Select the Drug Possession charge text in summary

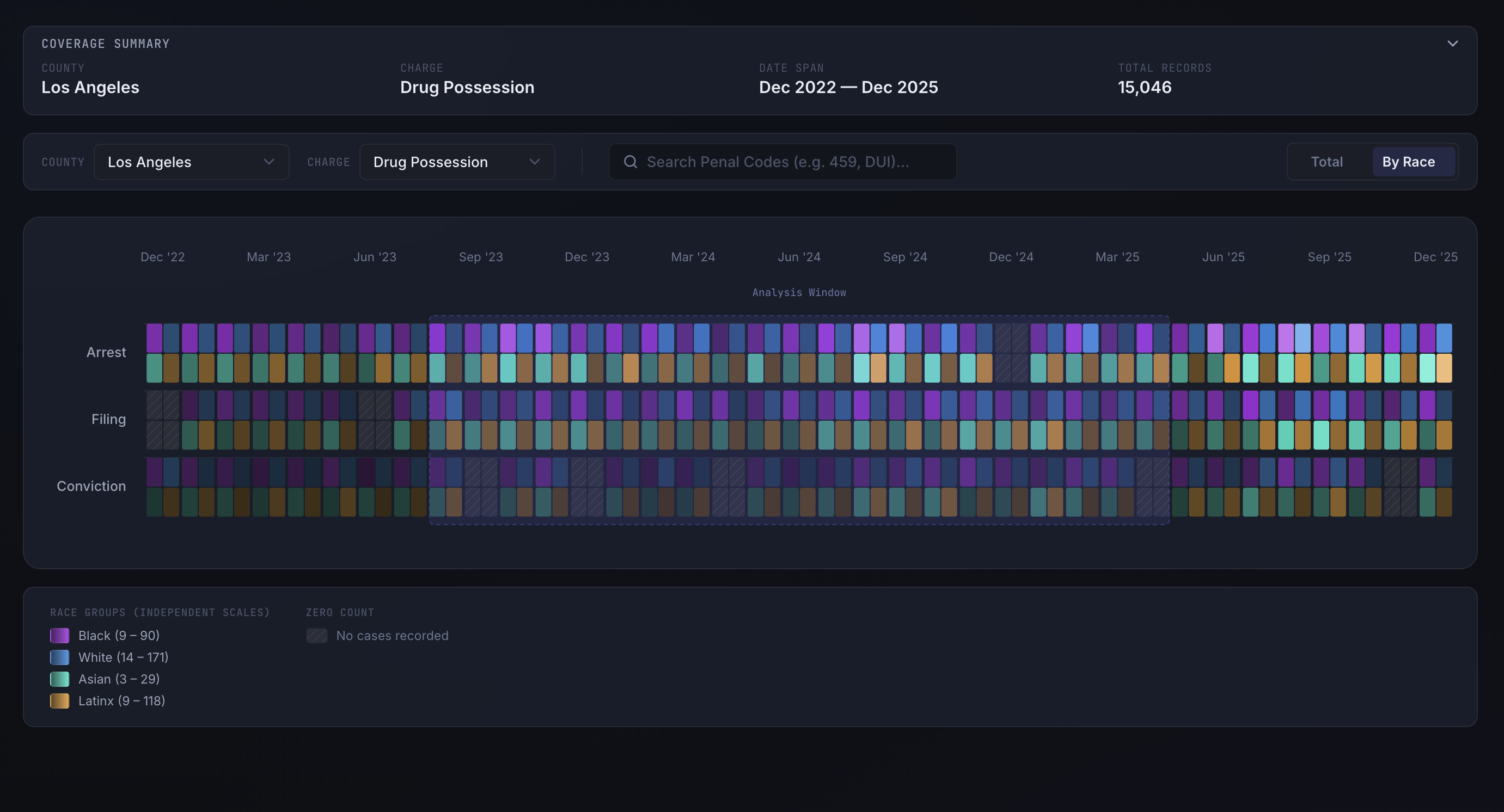pos(467,87)
